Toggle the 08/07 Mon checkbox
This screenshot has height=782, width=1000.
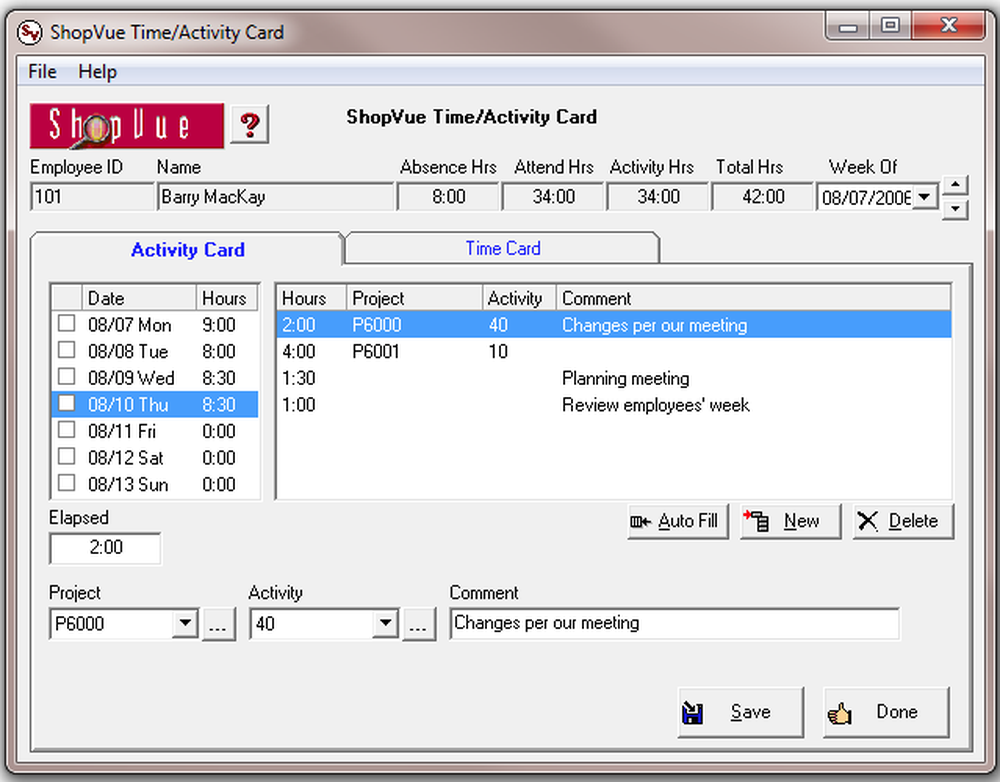66,323
